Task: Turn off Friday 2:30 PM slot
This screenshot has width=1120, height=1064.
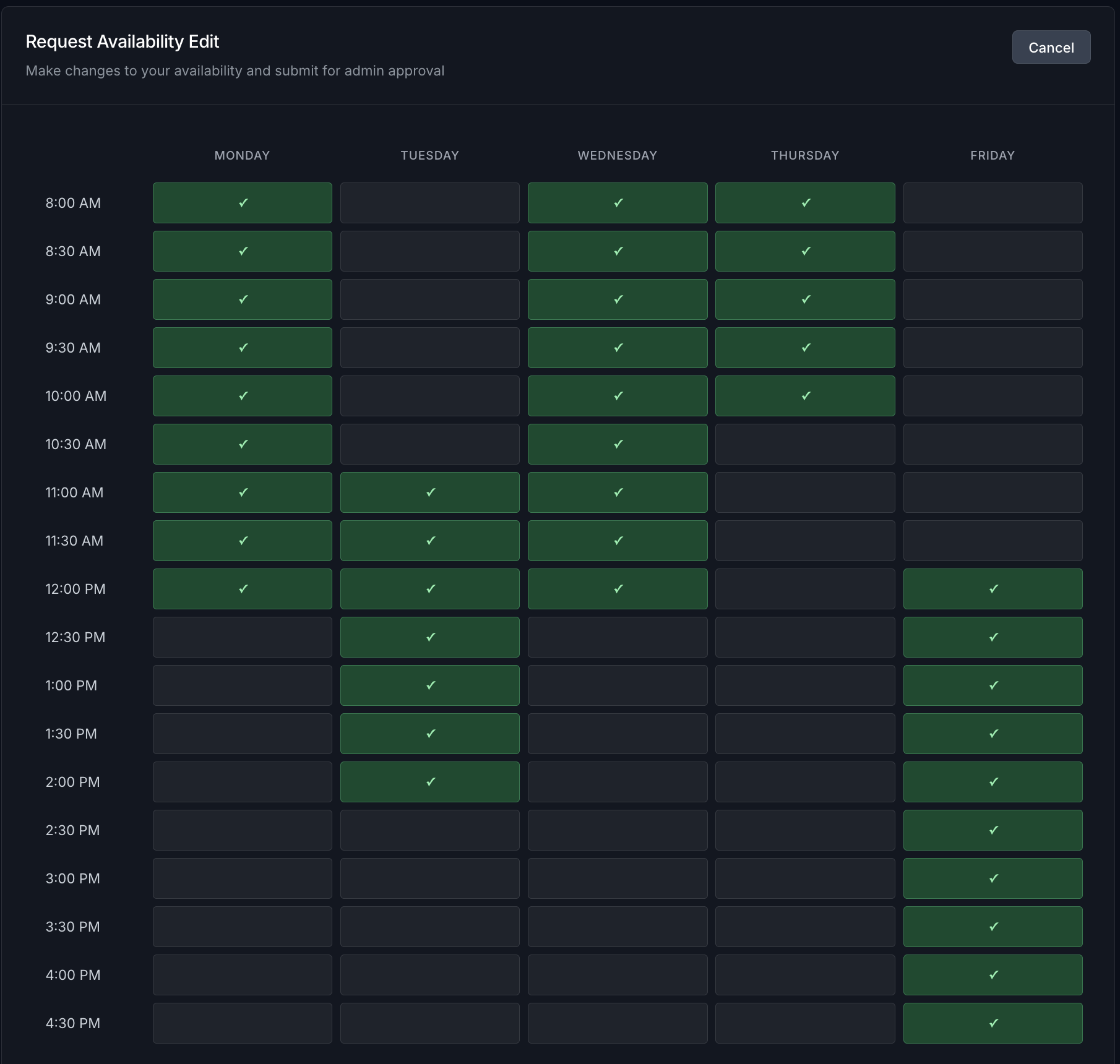Action: [x=993, y=830]
